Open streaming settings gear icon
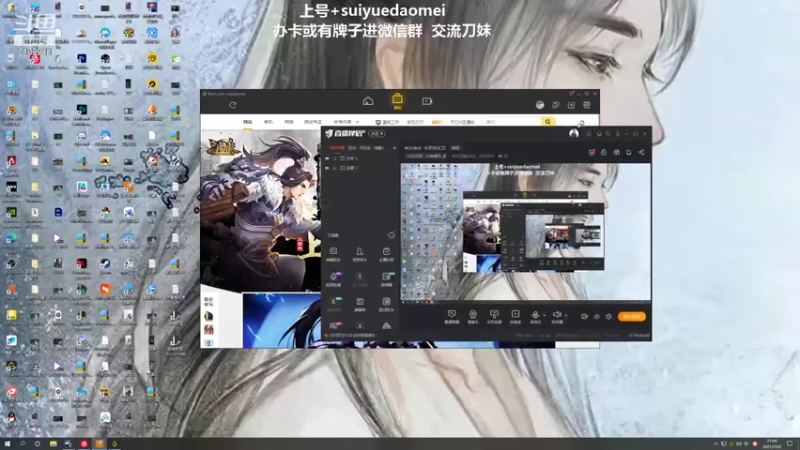Viewport: 800px width, 450px height. coord(609,316)
